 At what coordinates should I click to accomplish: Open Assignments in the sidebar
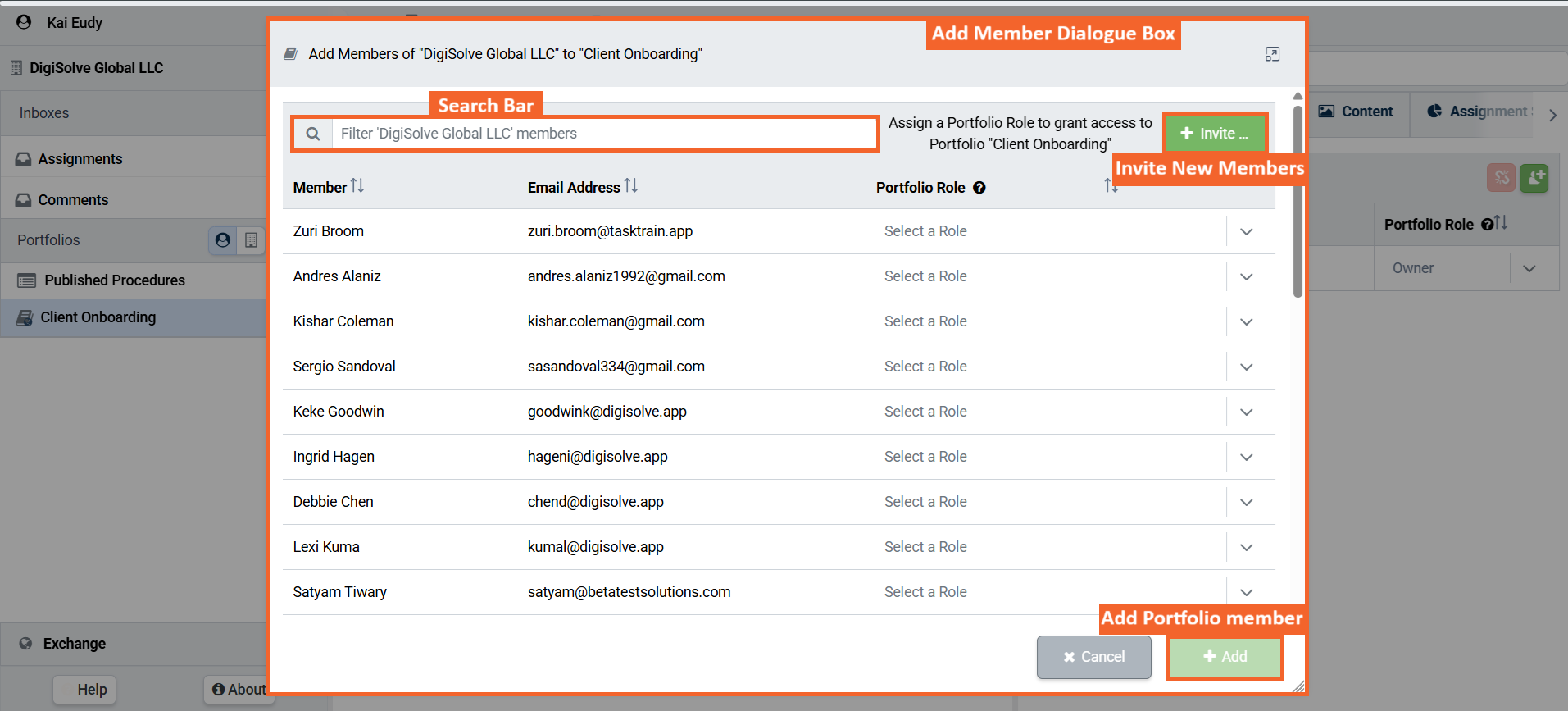point(80,159)
